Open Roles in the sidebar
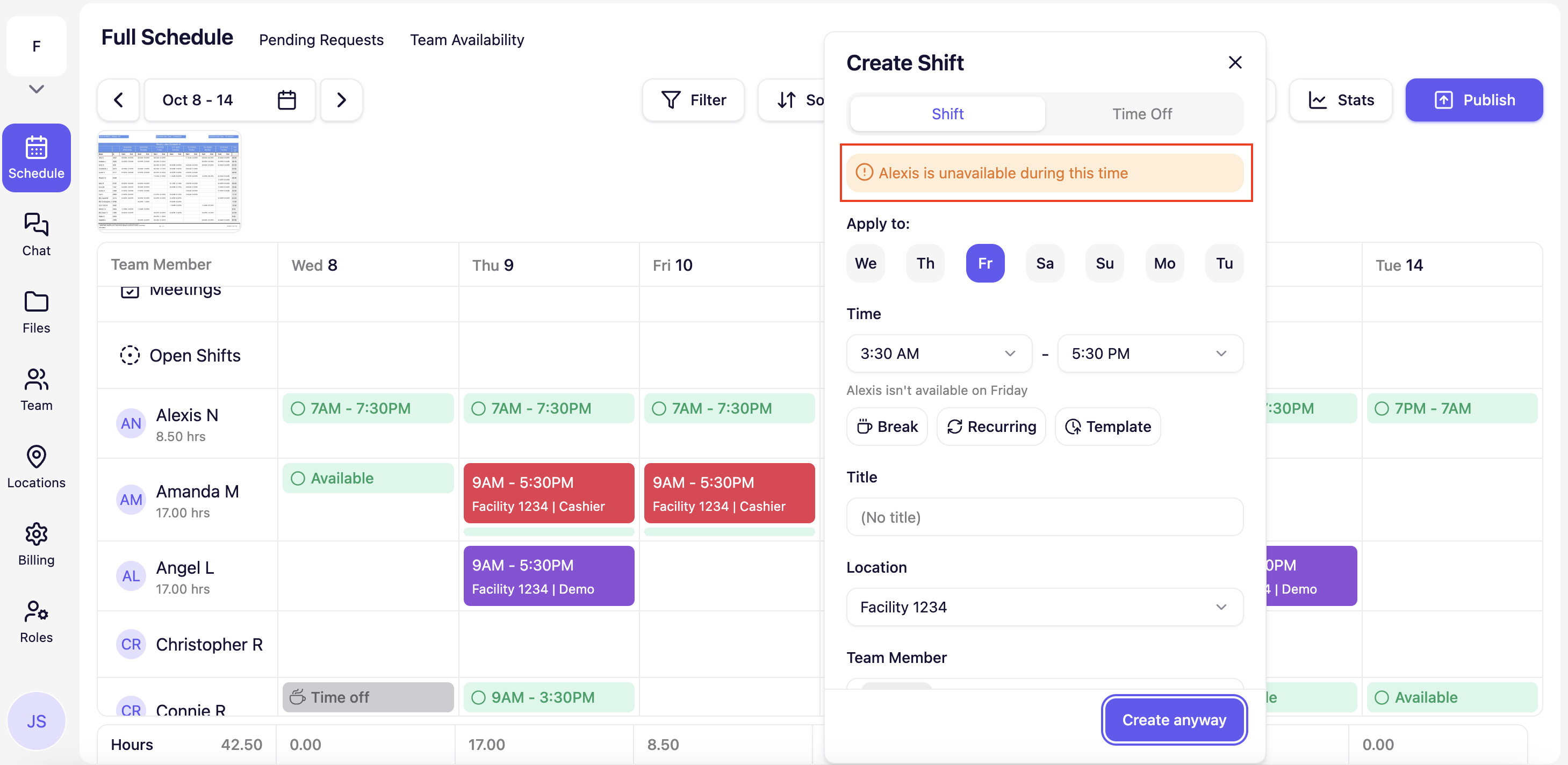1568x765 pixels. [36, 621]
